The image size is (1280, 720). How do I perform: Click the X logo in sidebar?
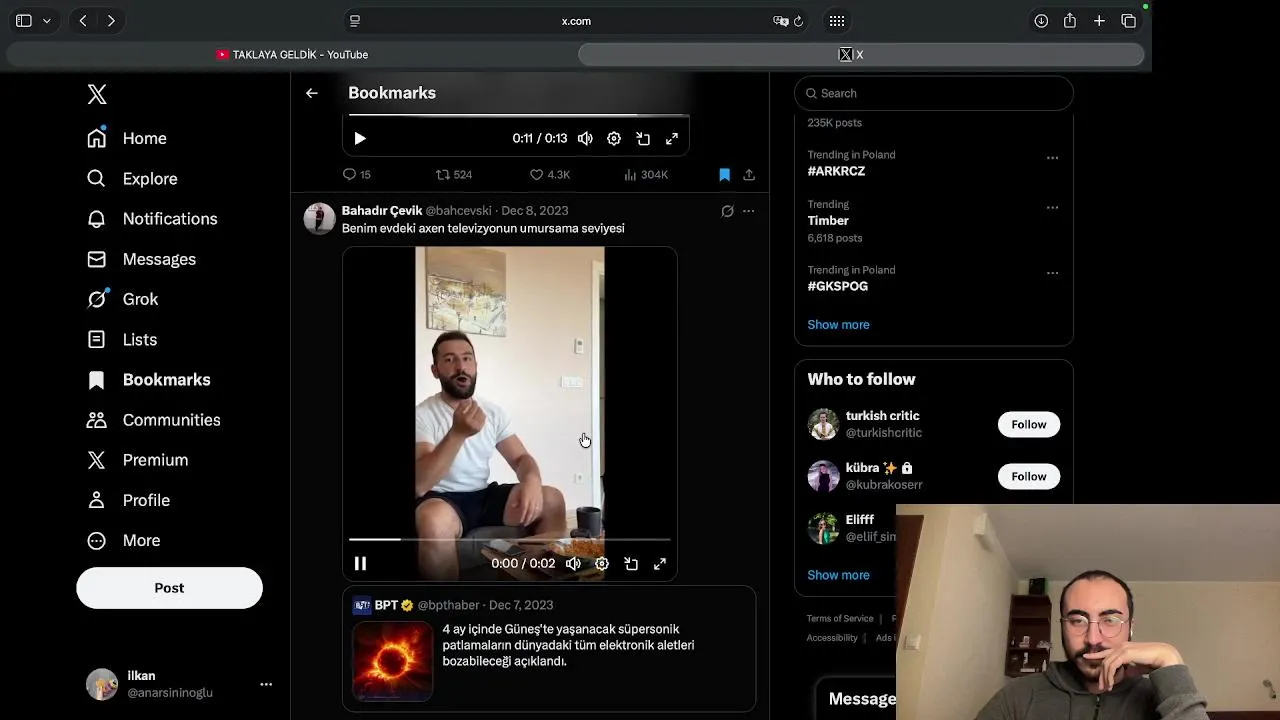click(x=97, y=94)
